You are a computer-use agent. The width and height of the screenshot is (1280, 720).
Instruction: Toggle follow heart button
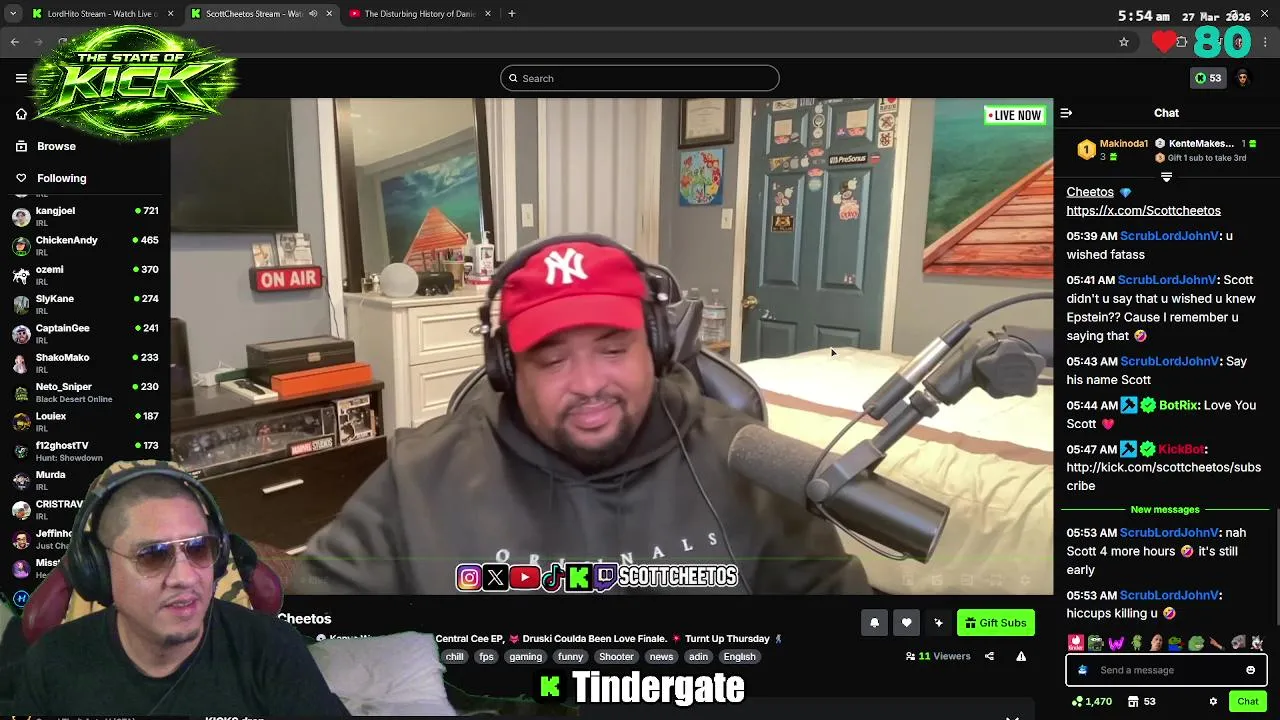pos(906,623)
